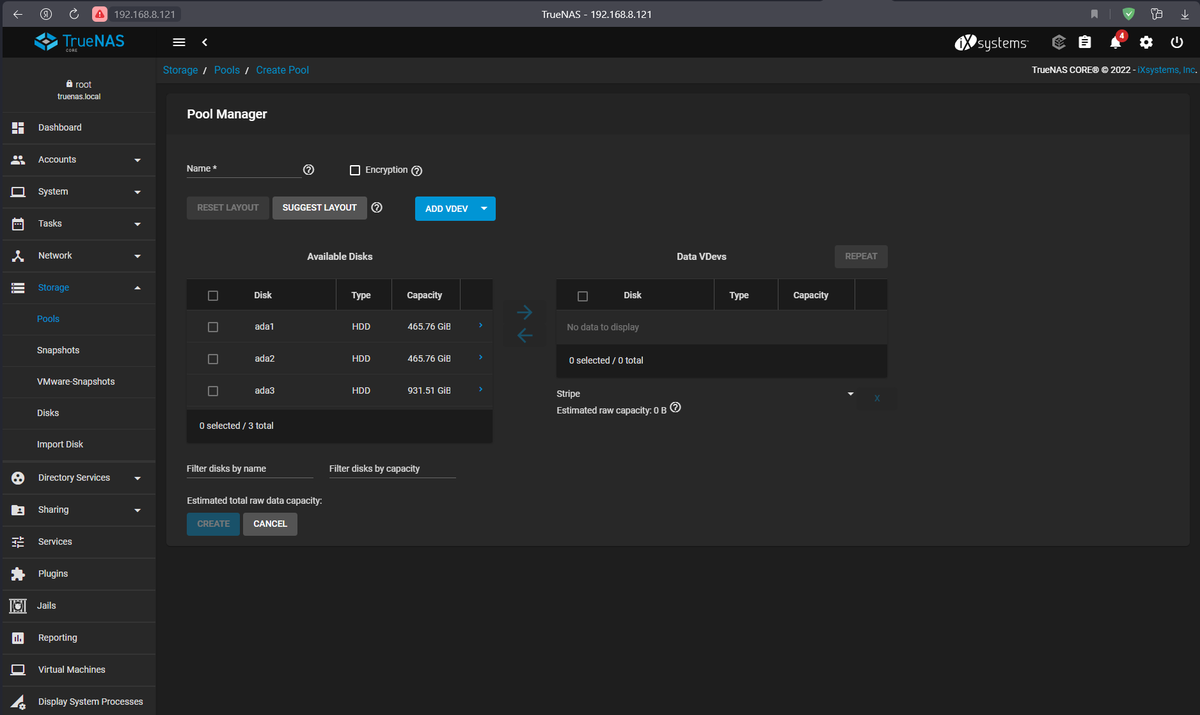The width and height of the screenshot is (1200, 715).
Task: Expand the Directory Services sidebar menu
Action: point(137,478)
